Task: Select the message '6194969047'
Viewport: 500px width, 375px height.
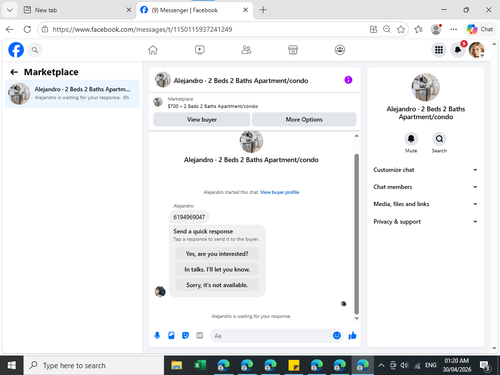Action: click(189, 217)
